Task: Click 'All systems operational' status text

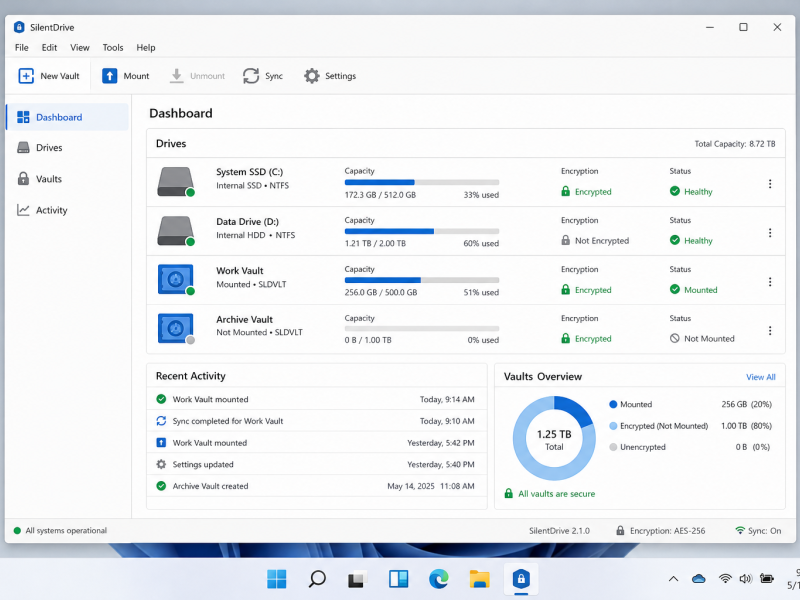Action: tap(66, 531)
